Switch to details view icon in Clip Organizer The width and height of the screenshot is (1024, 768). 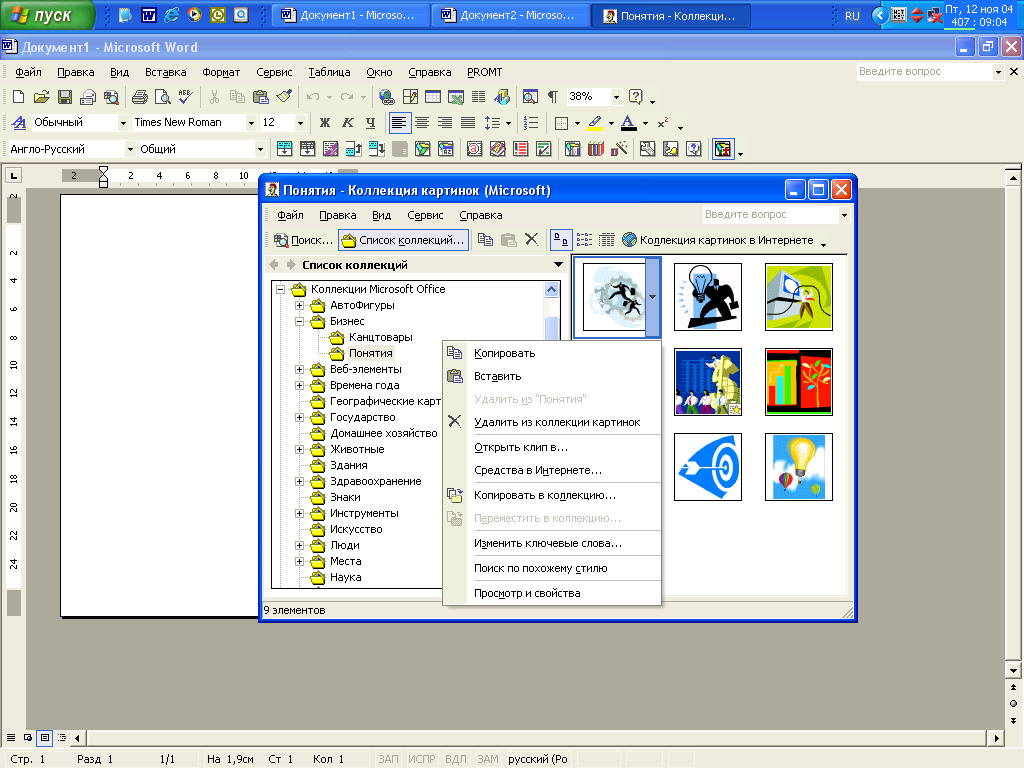point(607,240)
